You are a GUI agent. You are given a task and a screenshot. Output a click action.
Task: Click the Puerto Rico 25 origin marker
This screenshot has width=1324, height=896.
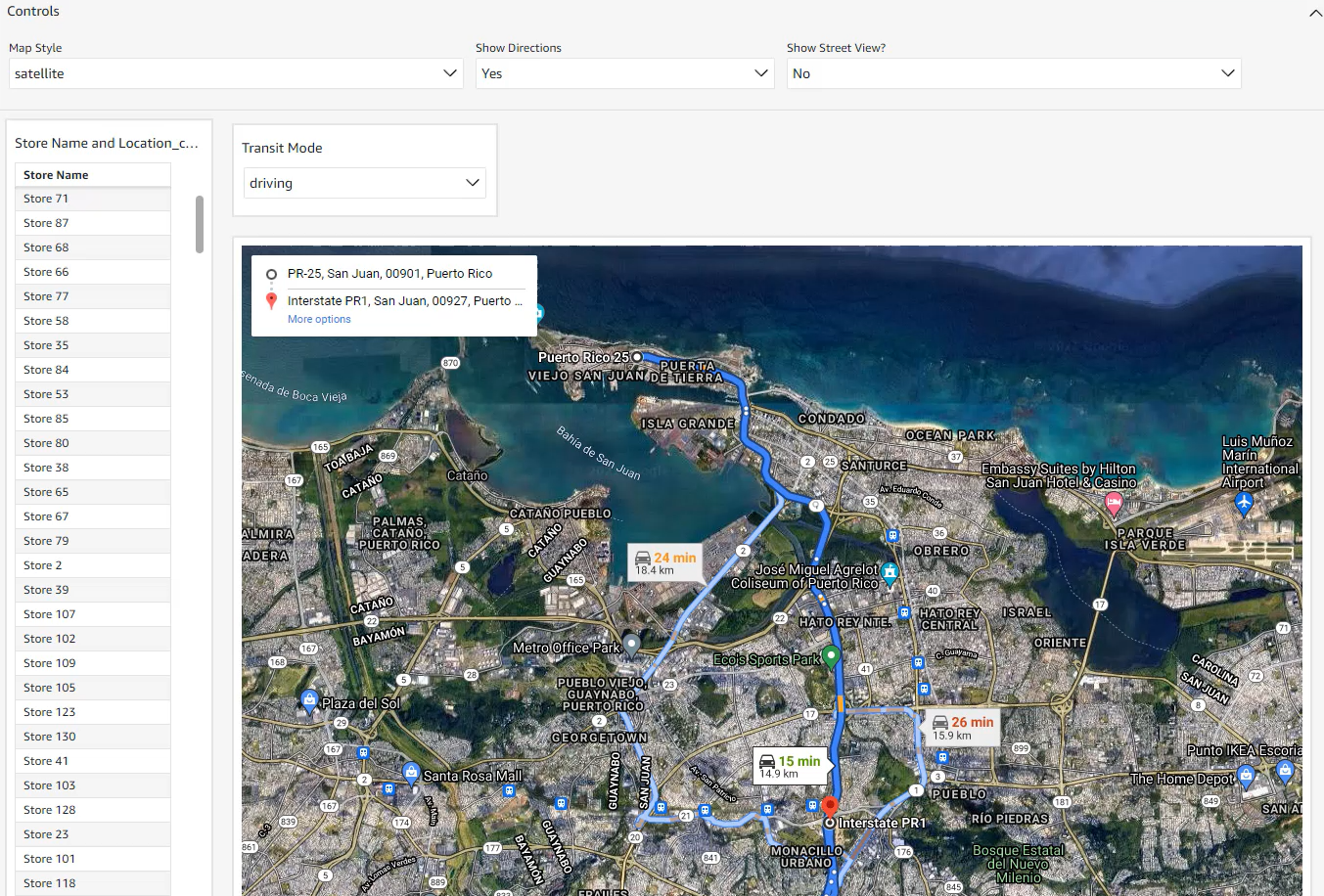[x=637, y=357]
